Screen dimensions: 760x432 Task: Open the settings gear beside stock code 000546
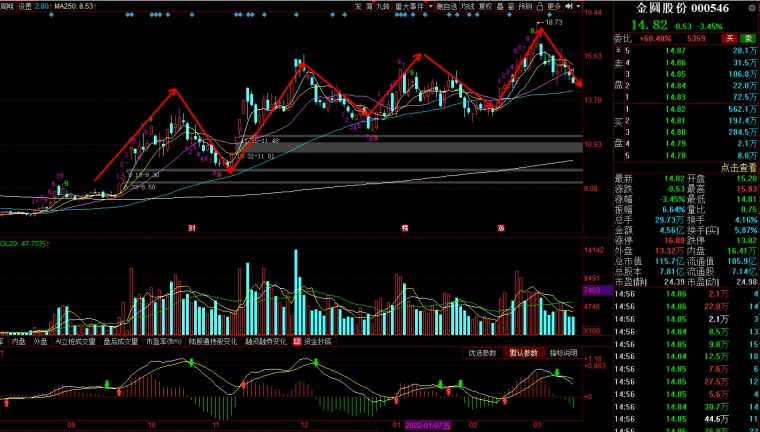751,8
